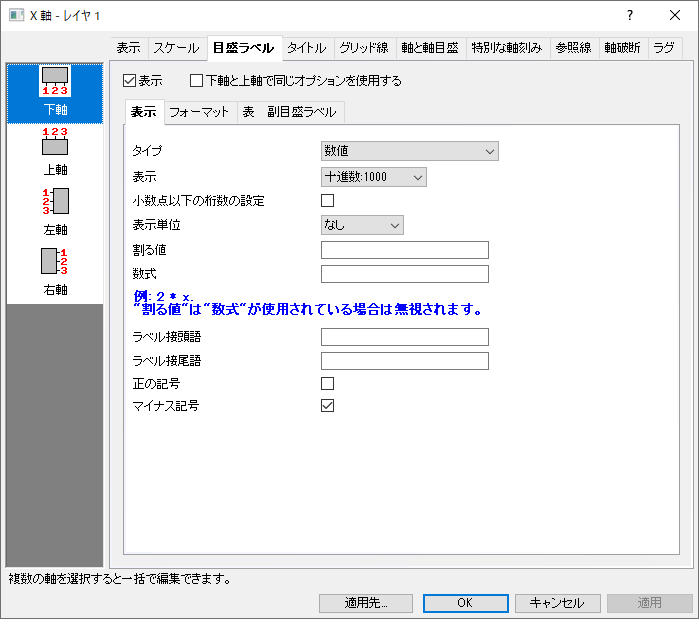The height and width of the screenshot is (619, 699).
Task: Click the help question mark button
Action: click(x=629, y=15)
